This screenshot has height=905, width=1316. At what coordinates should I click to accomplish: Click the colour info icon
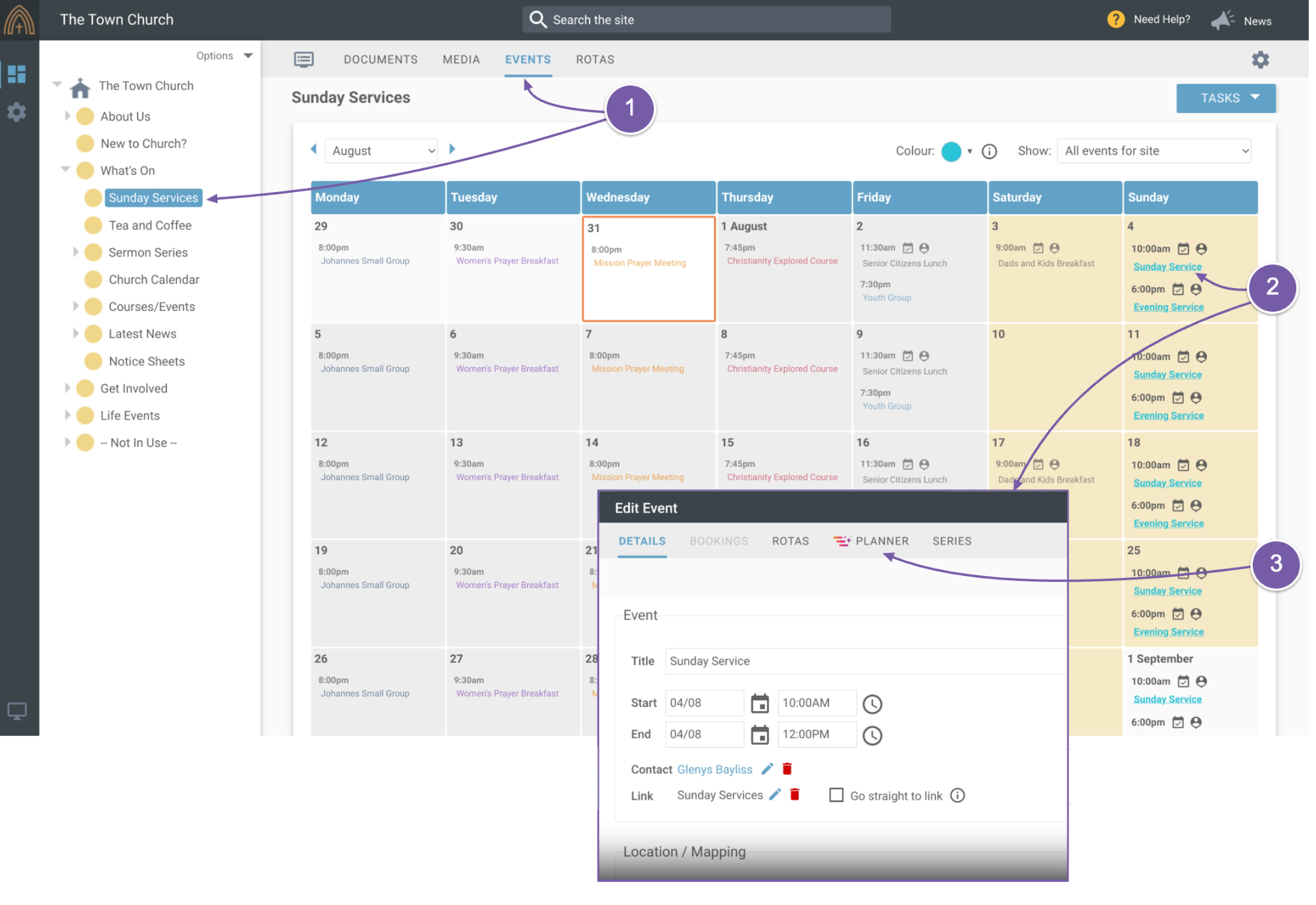click(x=990, y=152)
